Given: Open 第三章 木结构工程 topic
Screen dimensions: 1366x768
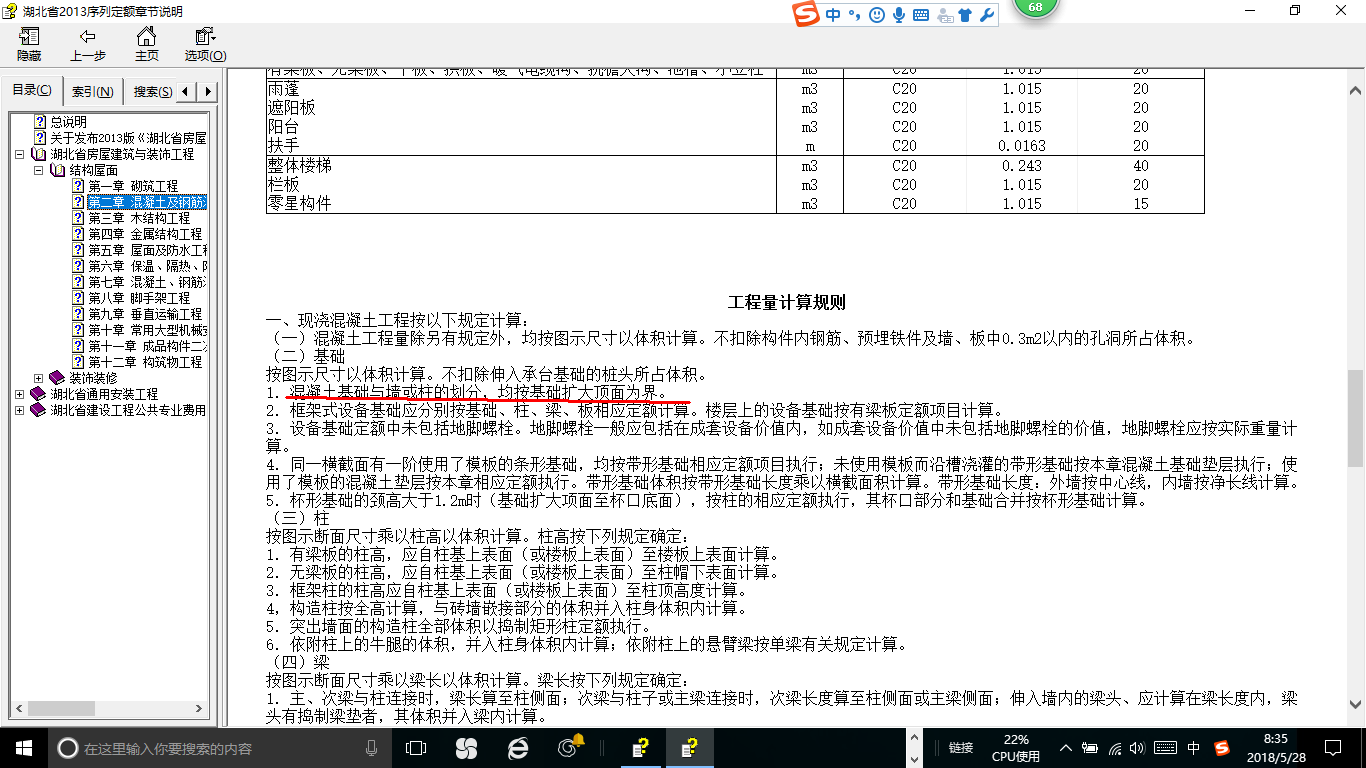Looking at the screenshot, I should (x=139, y=218).
